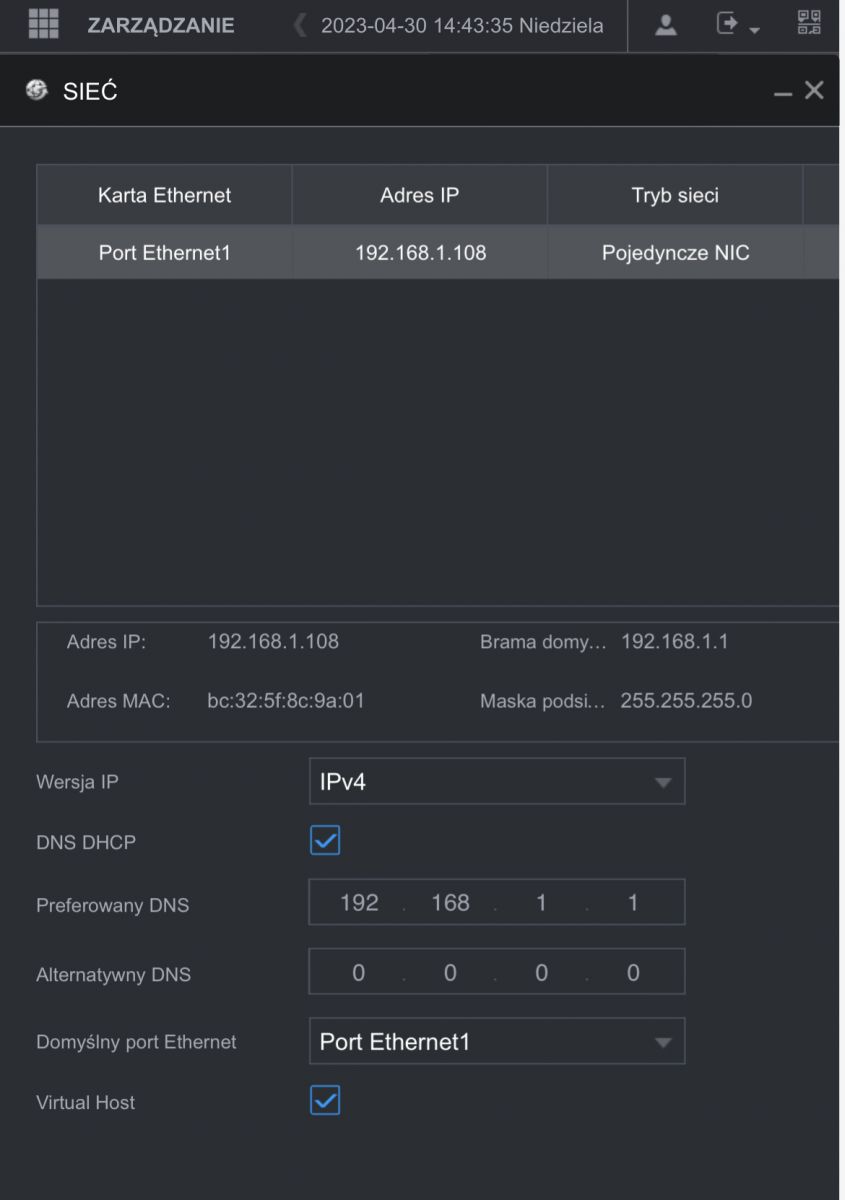Open the Domyślny port Ethernet dropdown
The width and height of the screenshot is (845, 1200).
497,1041
